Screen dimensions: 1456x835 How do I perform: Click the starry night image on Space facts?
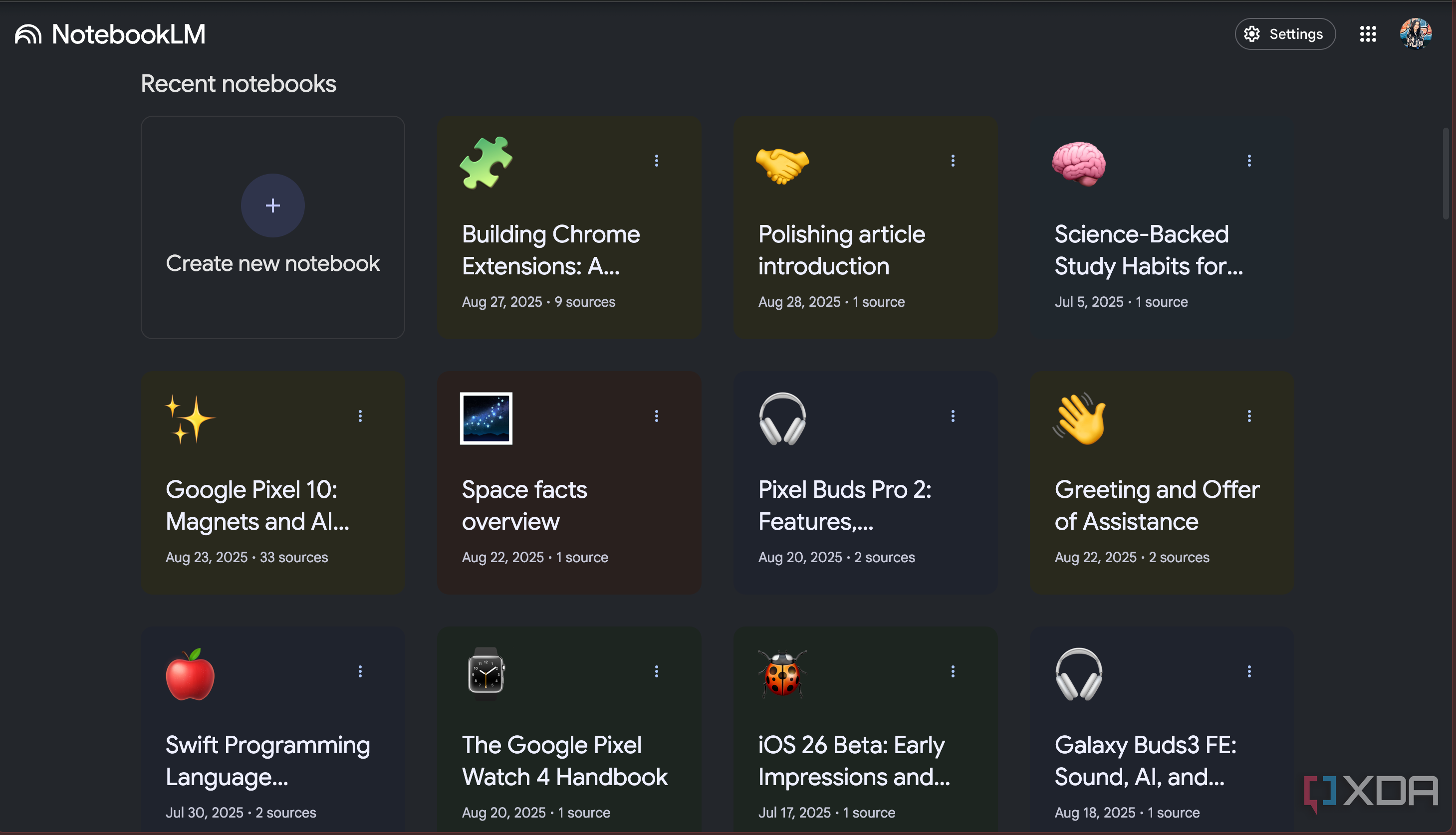(x=486, y=418)
